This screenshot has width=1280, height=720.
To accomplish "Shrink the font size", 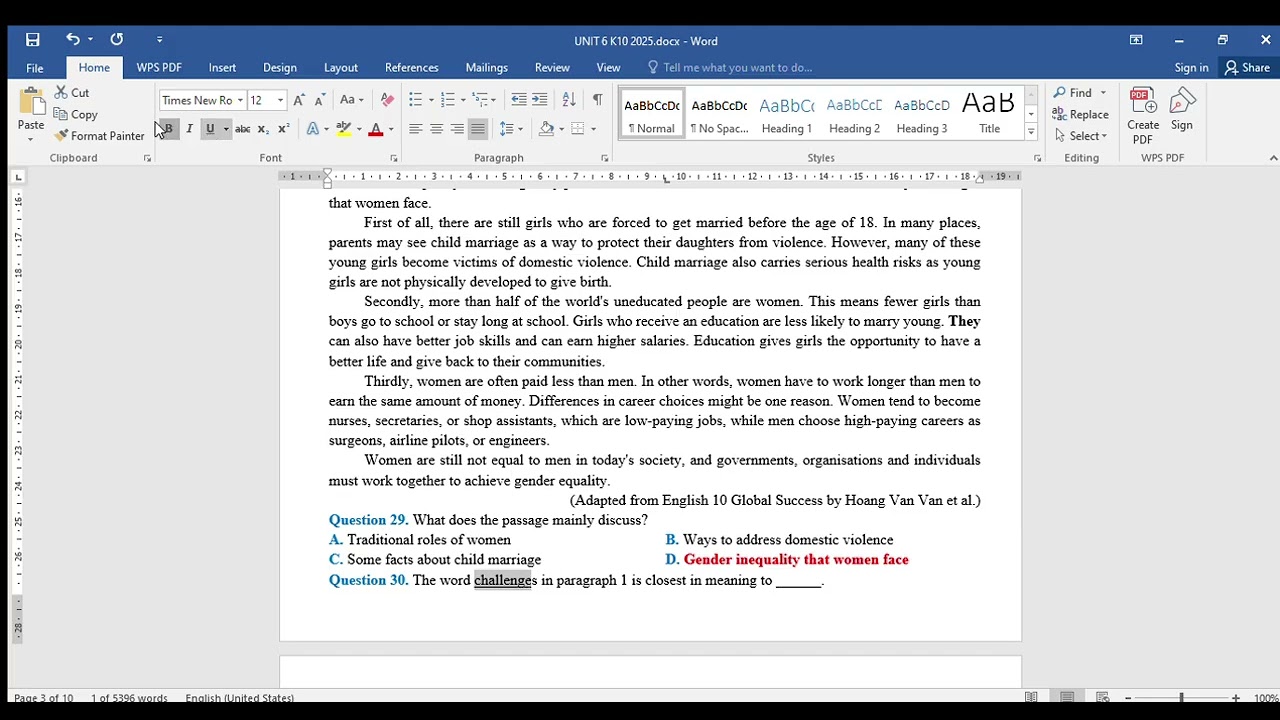I will pos(319,100).
